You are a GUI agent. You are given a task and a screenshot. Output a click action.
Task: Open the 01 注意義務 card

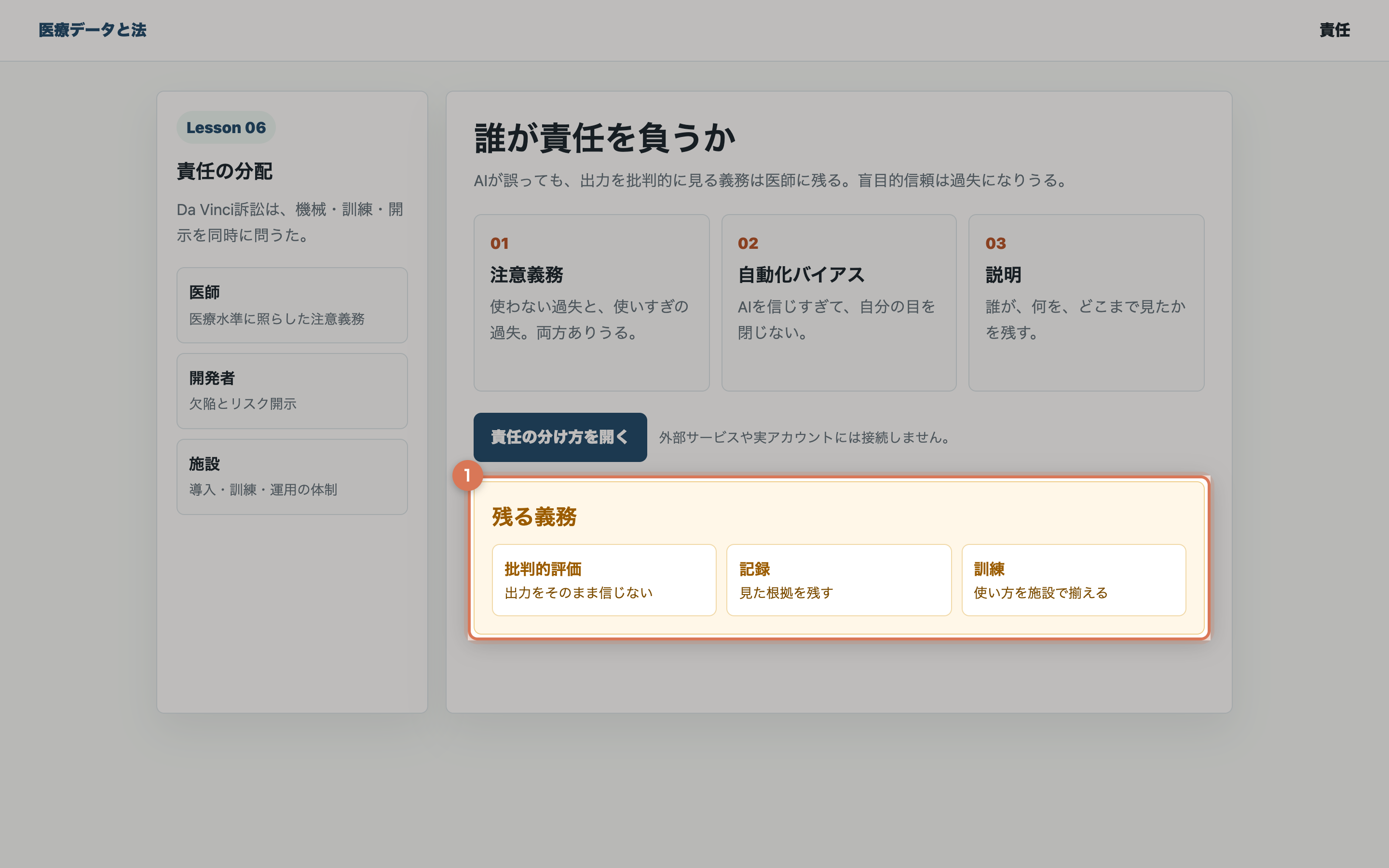591,303
